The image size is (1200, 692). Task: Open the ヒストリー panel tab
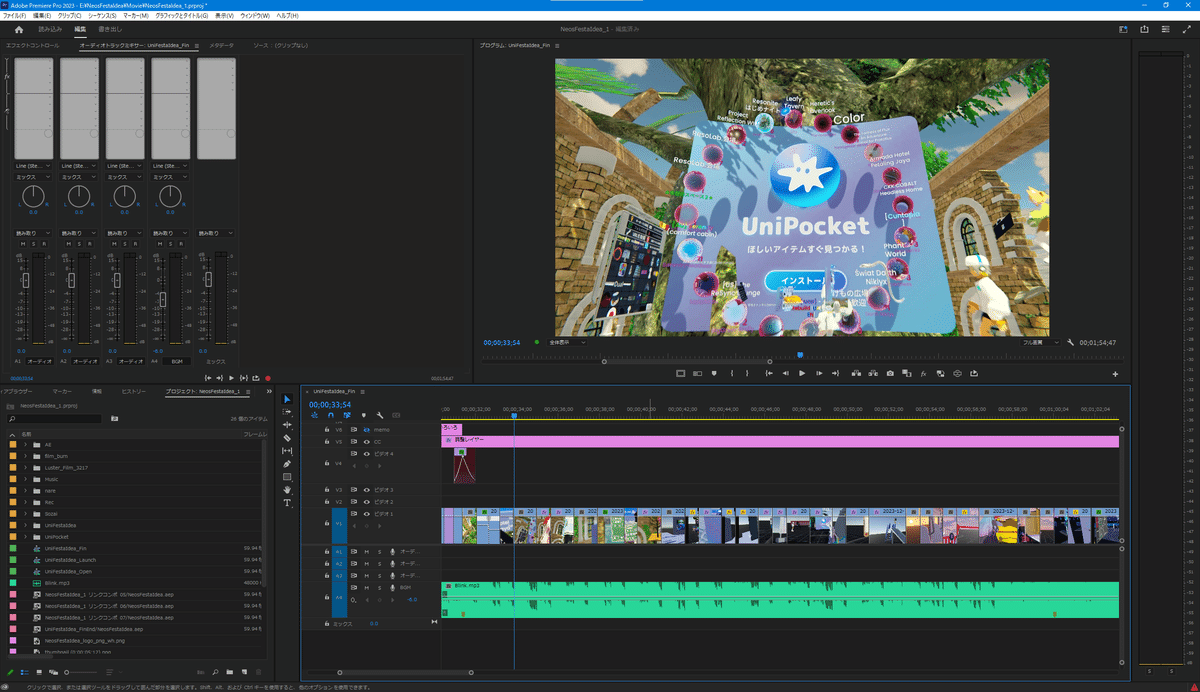point(134,391)
